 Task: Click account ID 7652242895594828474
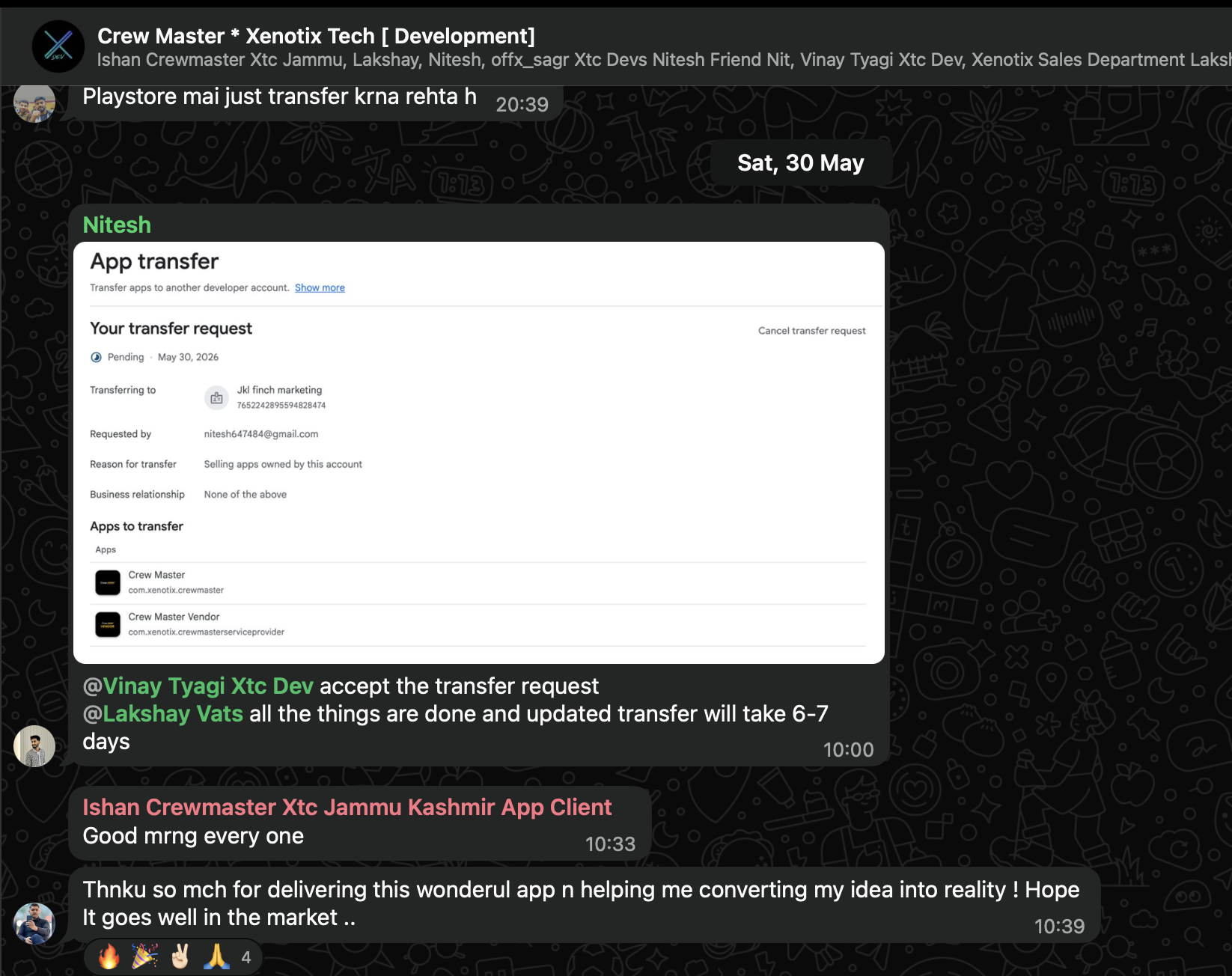click(x=281, y=405)
